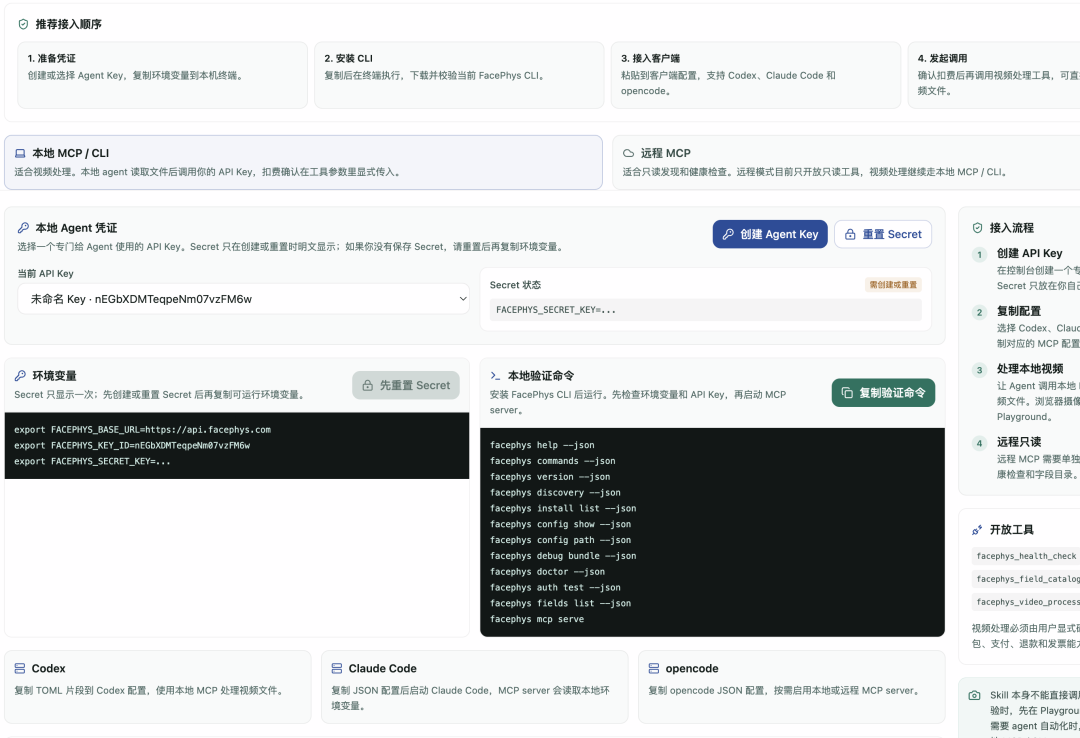Open the 1. 准备凭证 step card
Image resolution: width=1080 pixels, height=738 pixels.
tap(163, 75)
